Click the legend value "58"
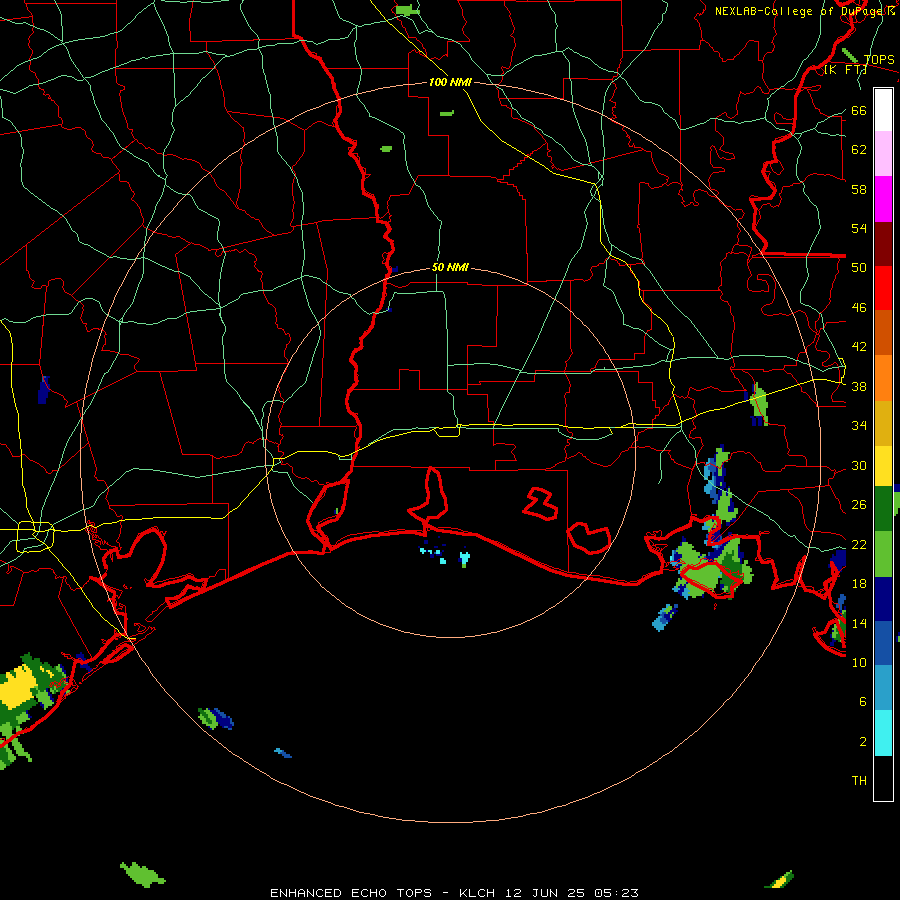The image size is (900, 900). pyautogui.click(x=859, y=189)
